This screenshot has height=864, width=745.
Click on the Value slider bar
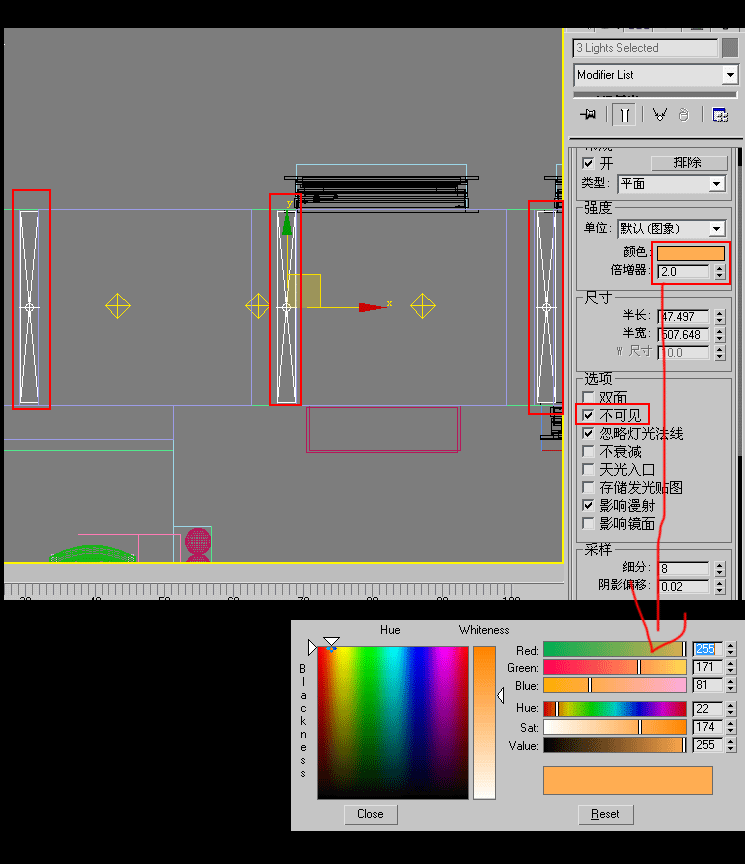tap(615, 745)
